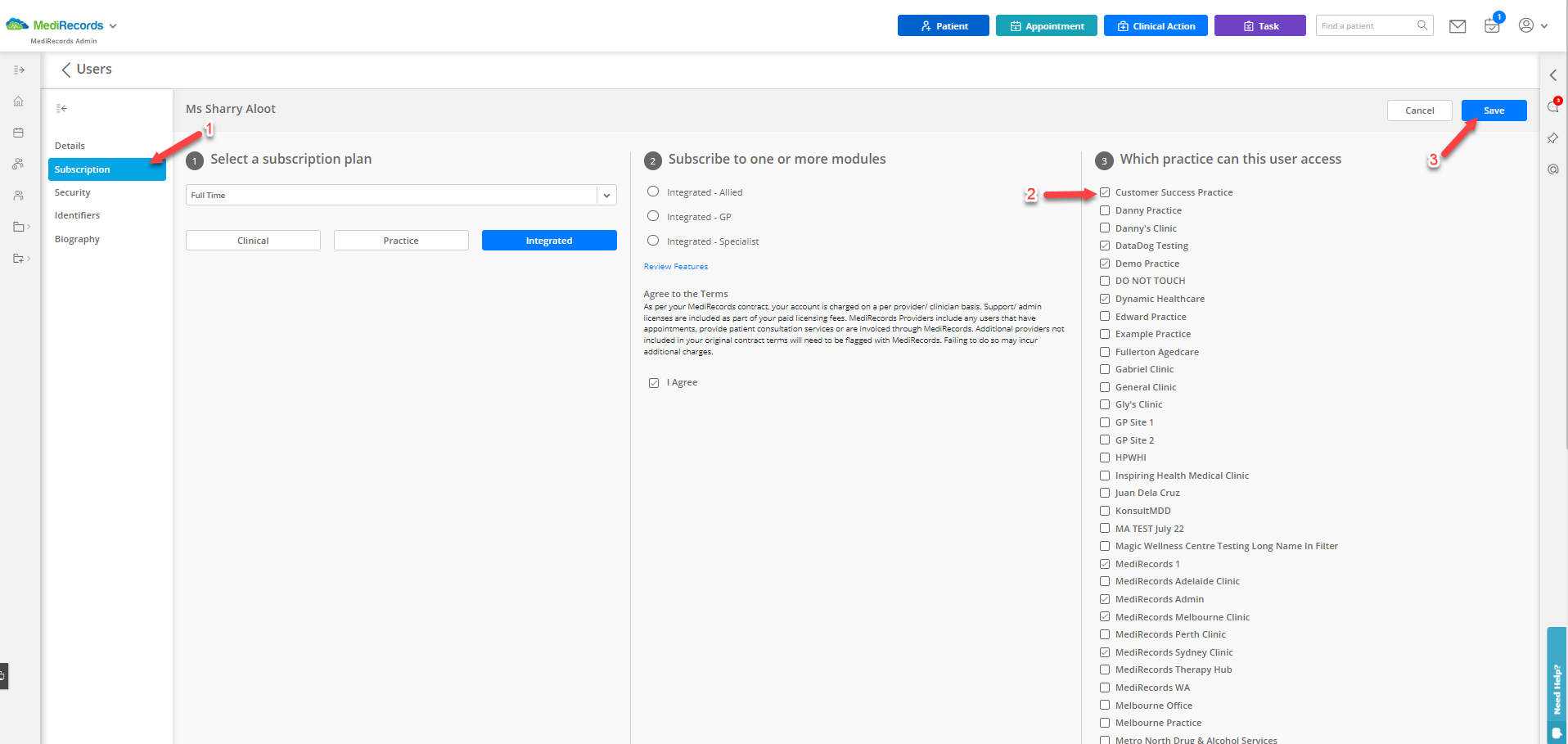Check DO NOT TOUCH checkbox

1105,281
